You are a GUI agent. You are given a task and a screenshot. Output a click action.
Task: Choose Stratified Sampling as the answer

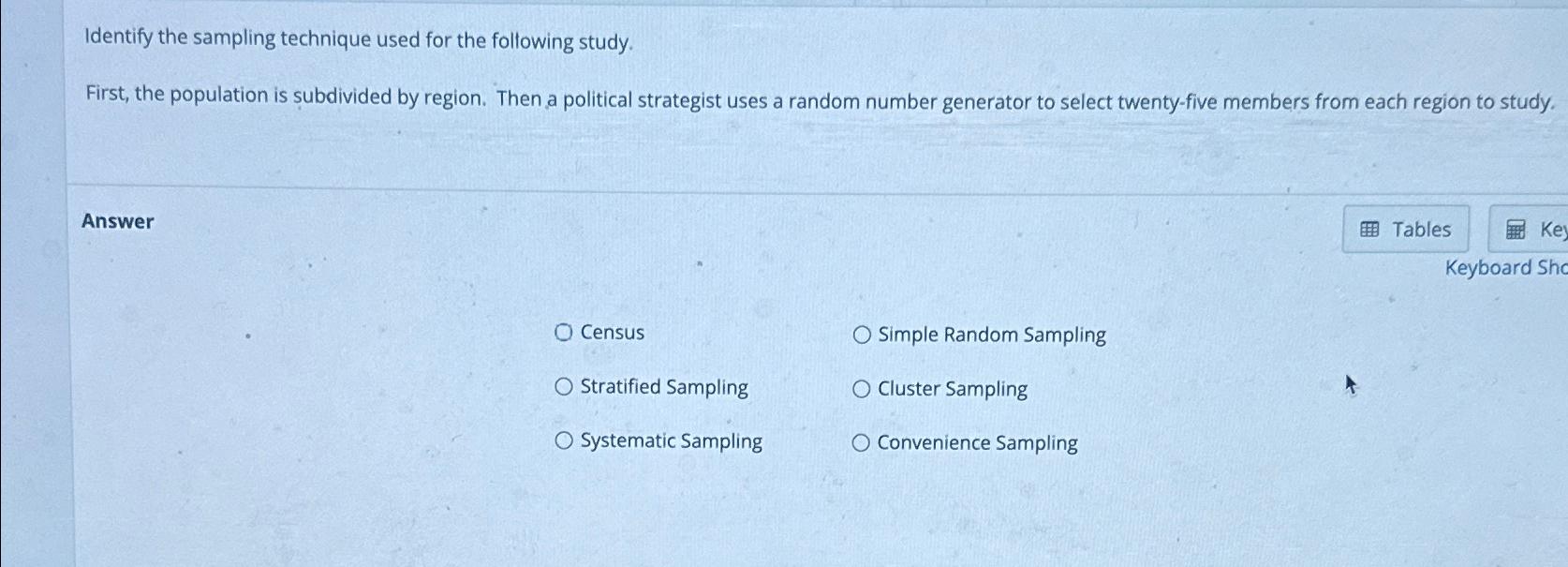(x=564, y=385)
